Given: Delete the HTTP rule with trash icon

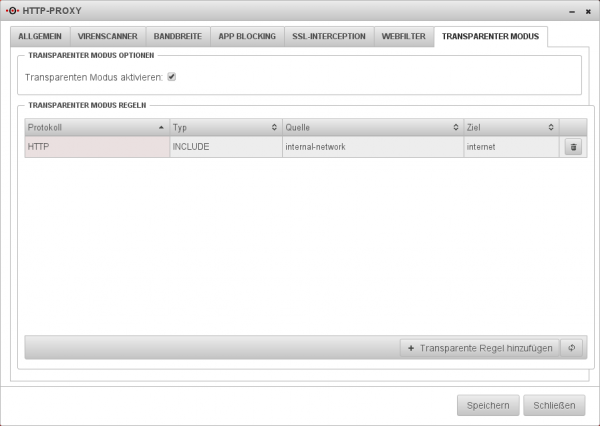Looking at the screenshot, I should 573,147.
